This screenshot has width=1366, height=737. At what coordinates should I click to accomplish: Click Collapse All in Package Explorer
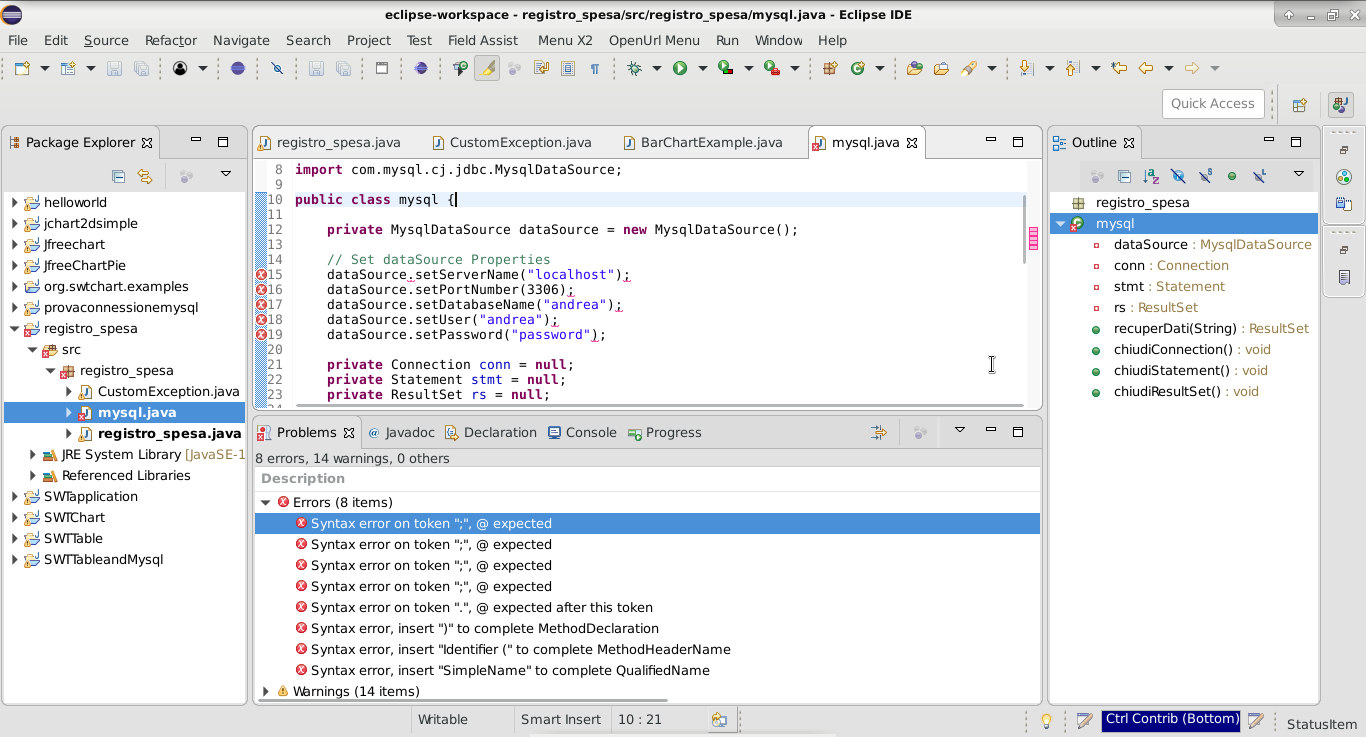118,176
